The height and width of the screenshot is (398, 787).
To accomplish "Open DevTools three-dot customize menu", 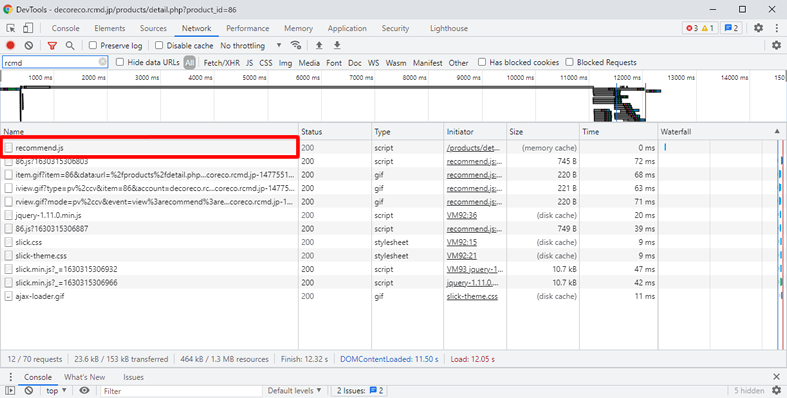I will click(x=776, y=28).
